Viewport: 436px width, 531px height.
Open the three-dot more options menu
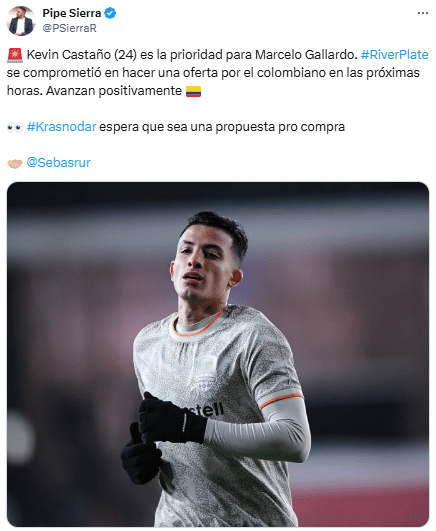pyautogui.click(x=422, y=13)
